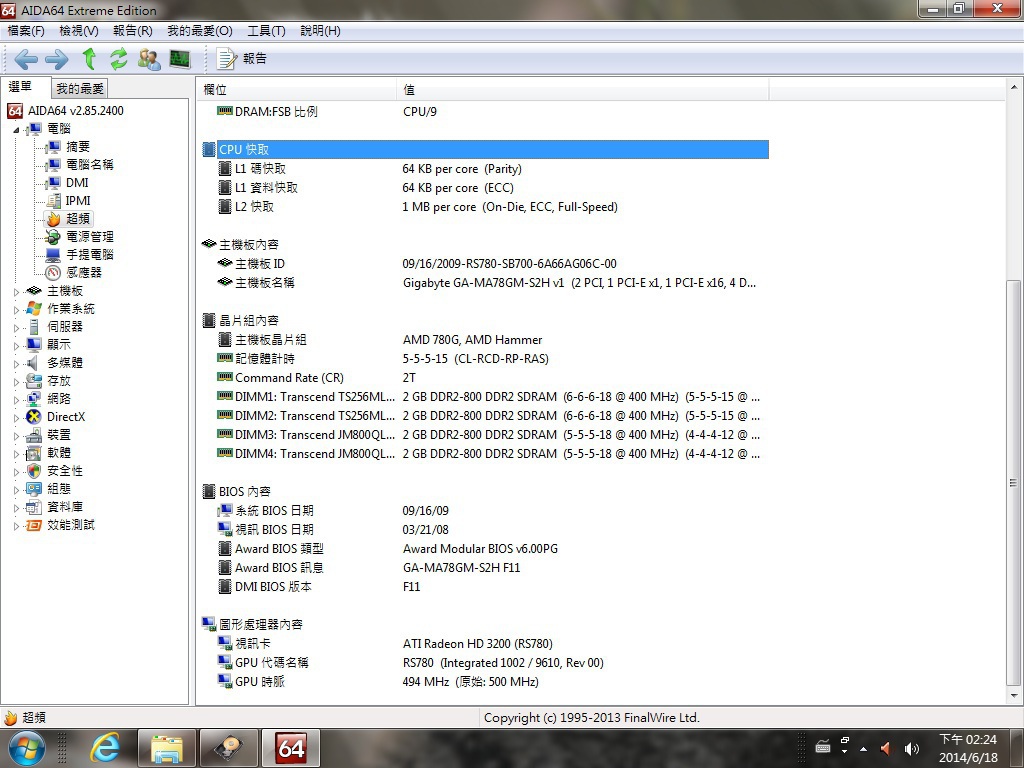This screenshot has width=1024, height=768.
Task: Click the 報告 report button in toolbar
Action: (x=242, y=59)
